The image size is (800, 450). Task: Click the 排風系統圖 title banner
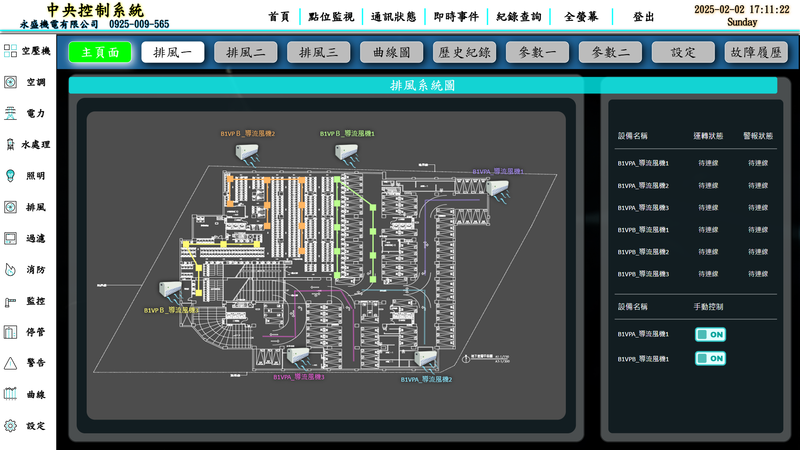pyautogui.click(x=423, y=85)
